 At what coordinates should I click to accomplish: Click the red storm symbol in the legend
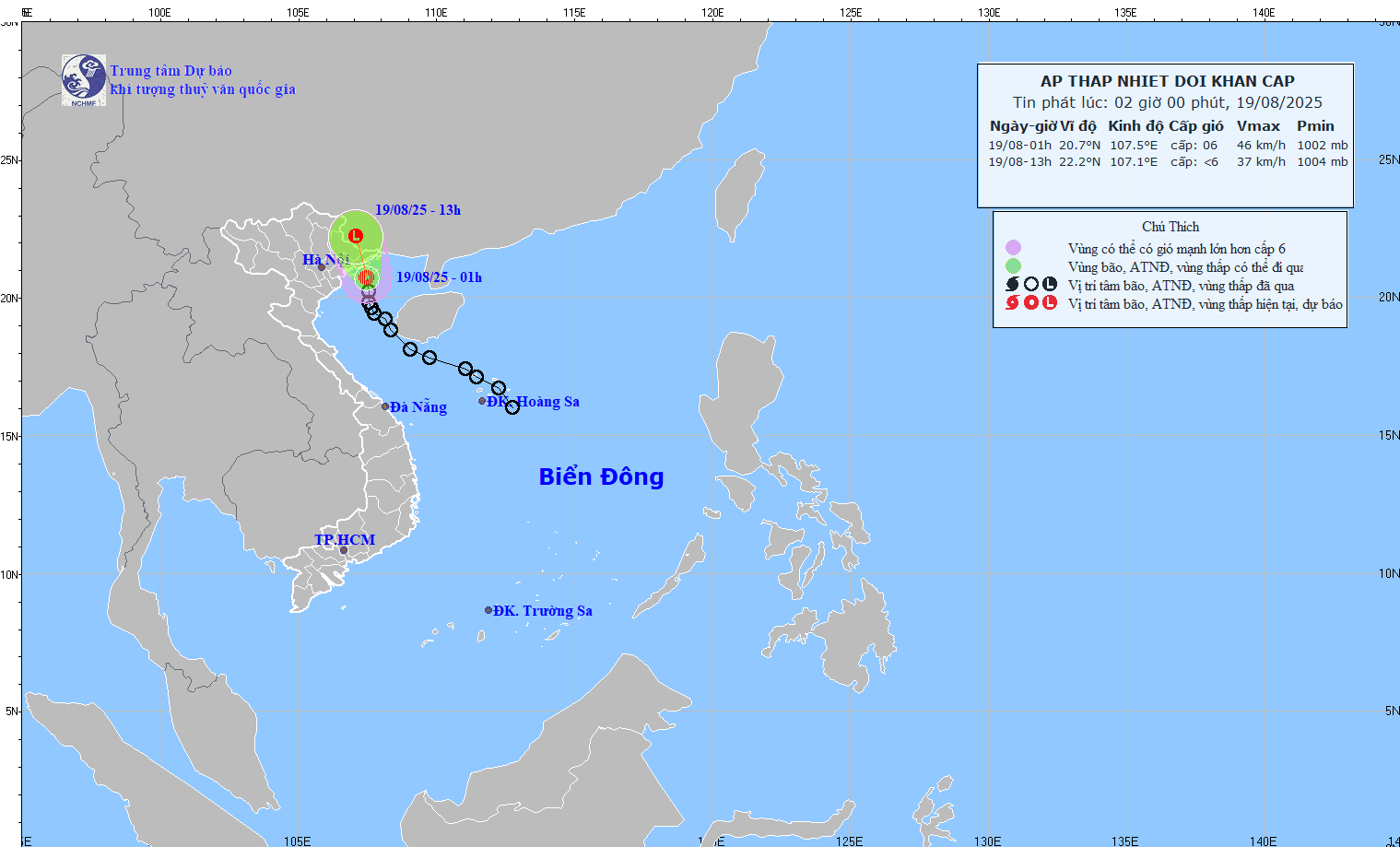(x=1013, y=302)
